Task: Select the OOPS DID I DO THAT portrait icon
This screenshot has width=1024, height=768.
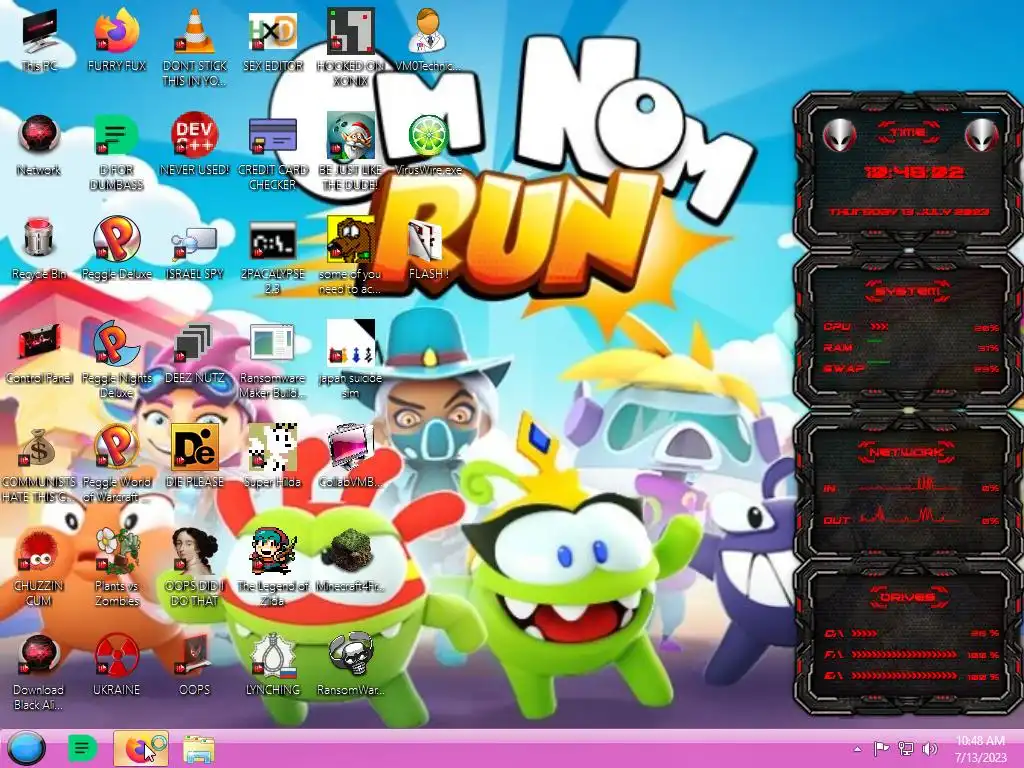Action: (195, 552)
